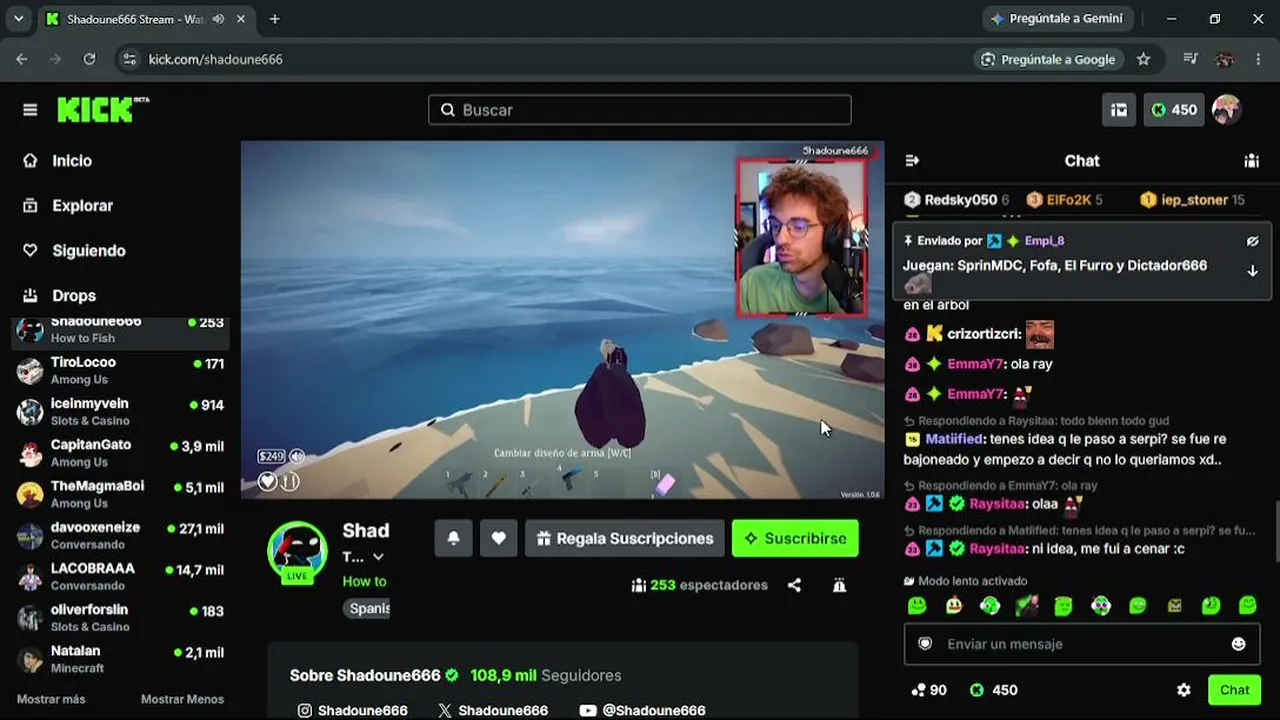Reload the page in browser toolbar

89,59
